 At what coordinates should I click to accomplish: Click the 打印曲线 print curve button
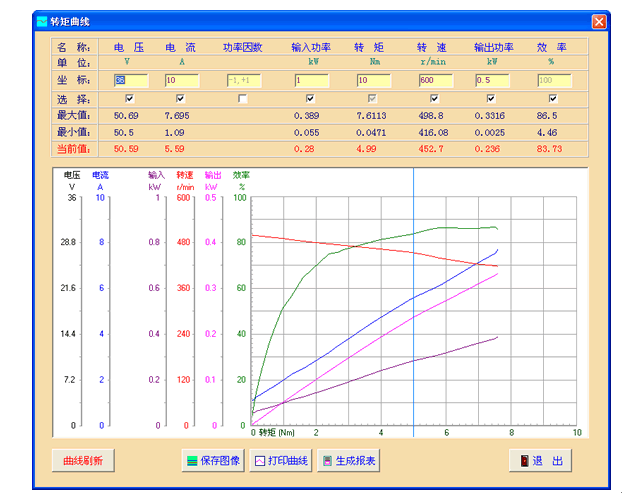click(280, 461)
